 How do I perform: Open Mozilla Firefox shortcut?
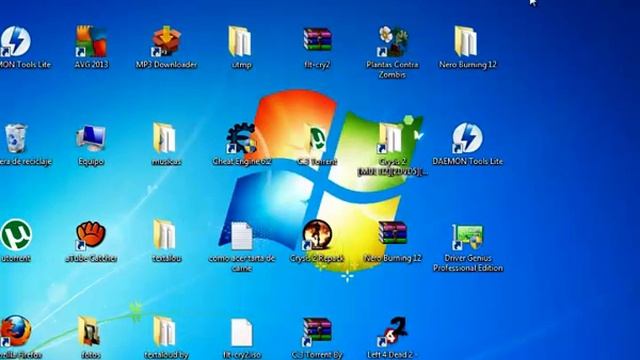click(x=16, y=331)
